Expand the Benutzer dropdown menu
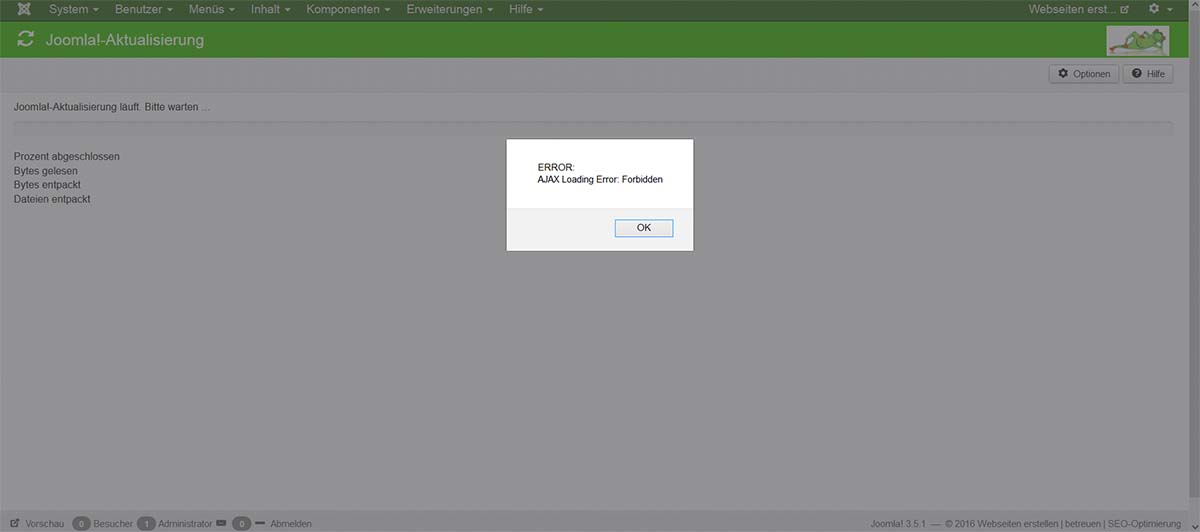 pos(143,9)
